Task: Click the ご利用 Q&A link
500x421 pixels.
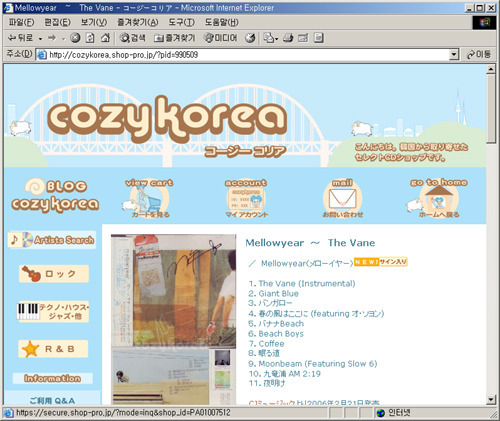Action: tap(52, 400)
